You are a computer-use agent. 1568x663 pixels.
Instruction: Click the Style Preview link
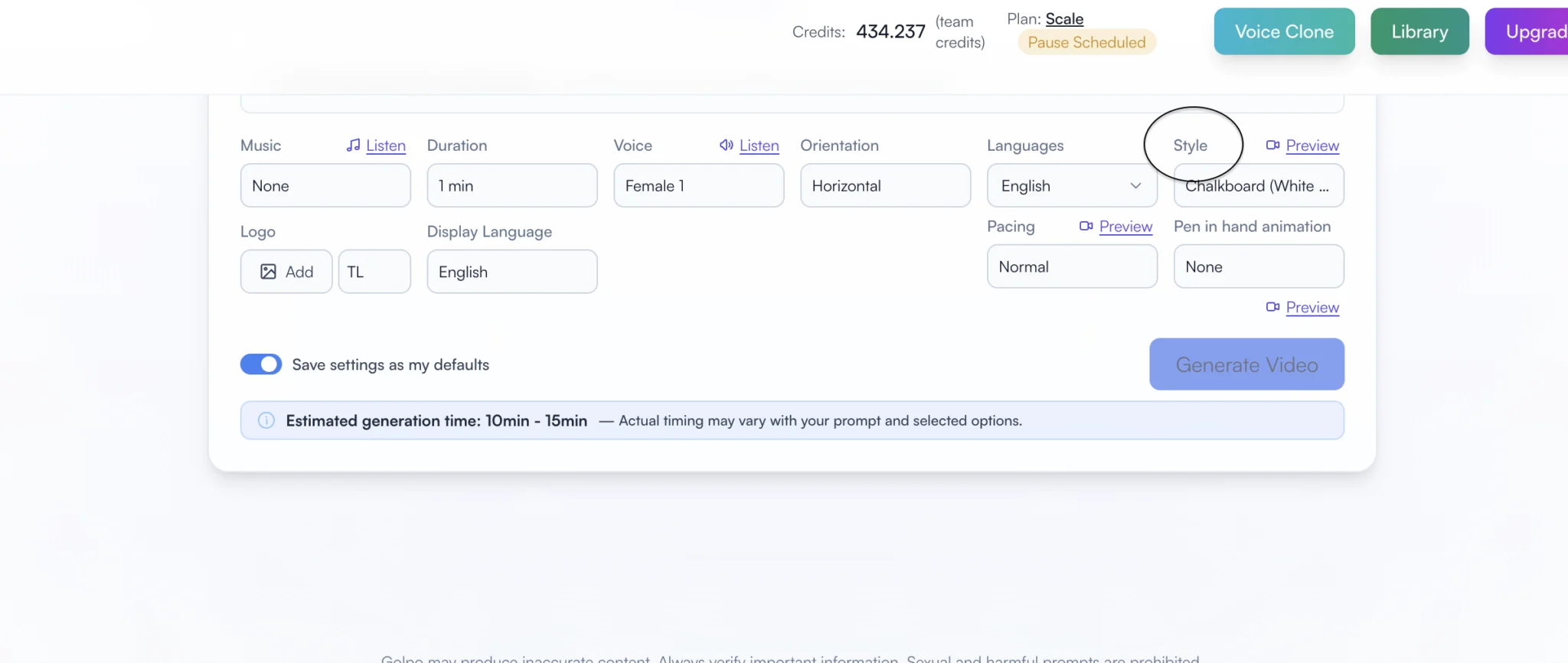point(1312,145)
